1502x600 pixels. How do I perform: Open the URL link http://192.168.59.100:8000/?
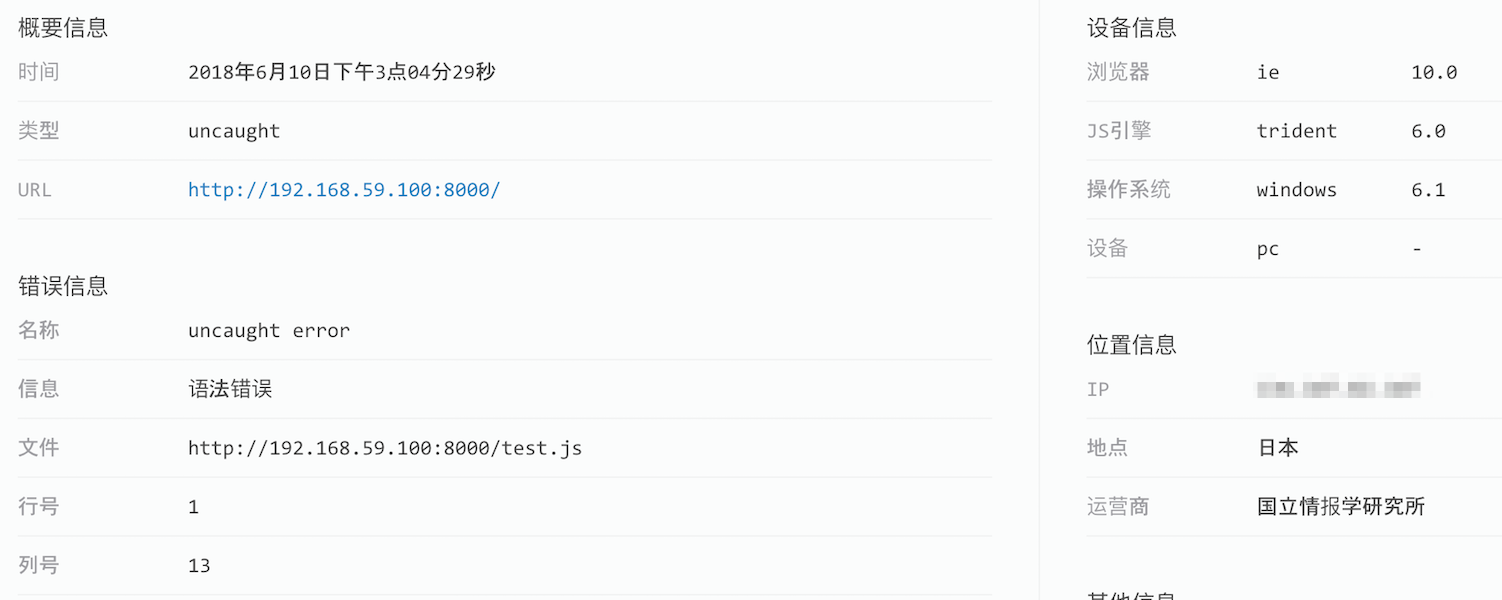coord(343,189)
